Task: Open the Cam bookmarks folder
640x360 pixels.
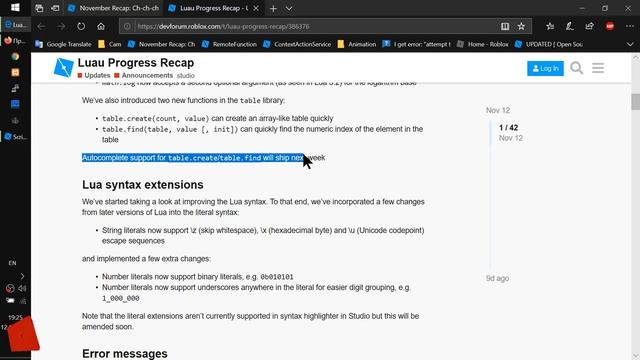Action: (109, 44)
